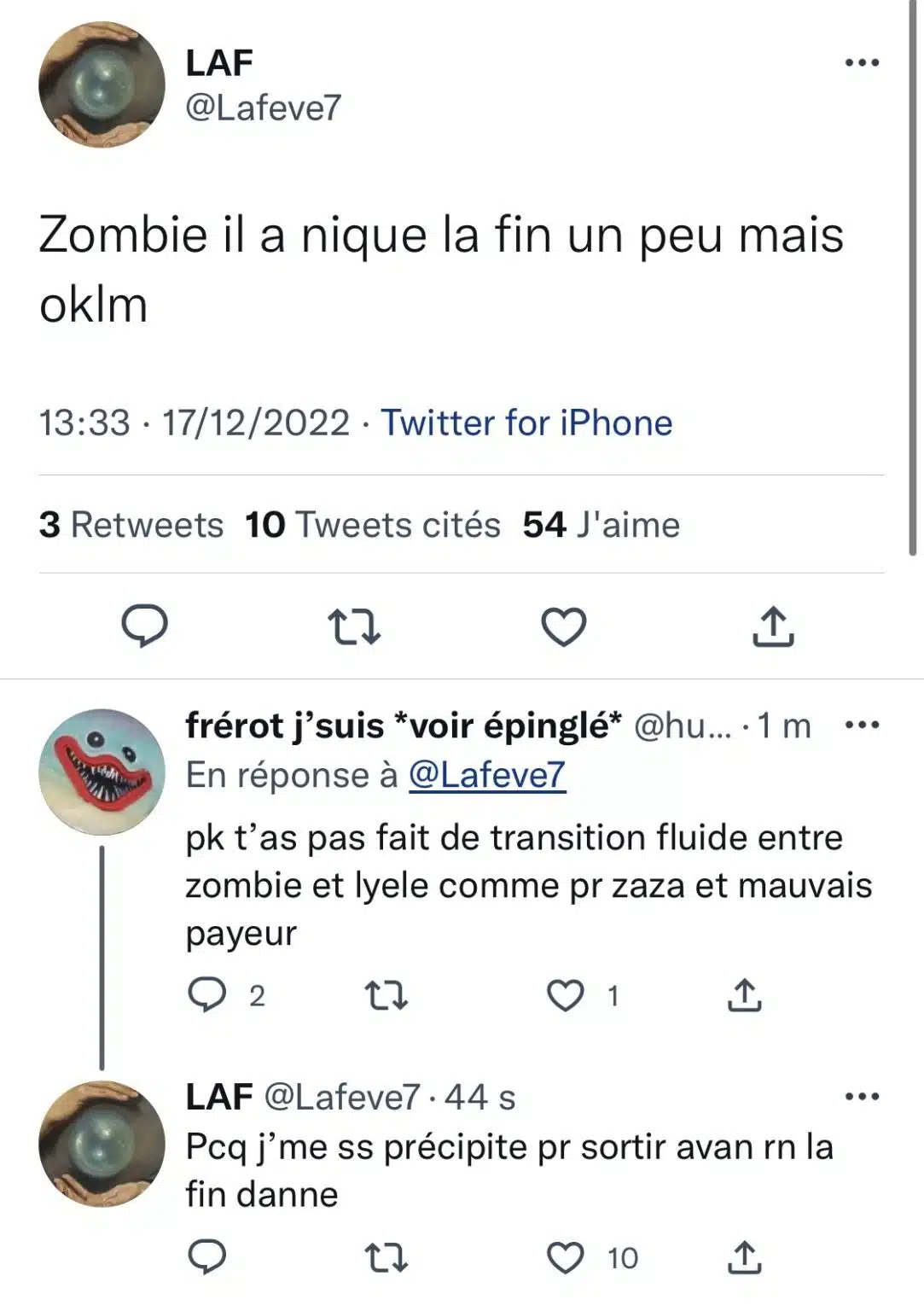Screen dimensions: 924x1311
Task: Like the frérot reply with 1 like
Action: click(x=565, y=995)
